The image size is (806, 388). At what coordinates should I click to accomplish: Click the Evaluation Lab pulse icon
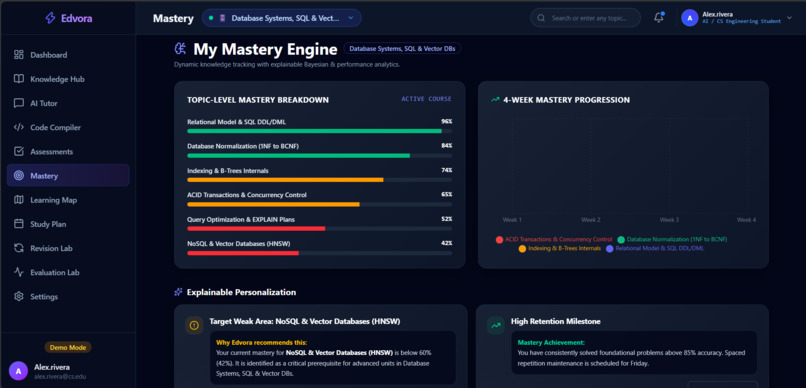click(19, 272)
